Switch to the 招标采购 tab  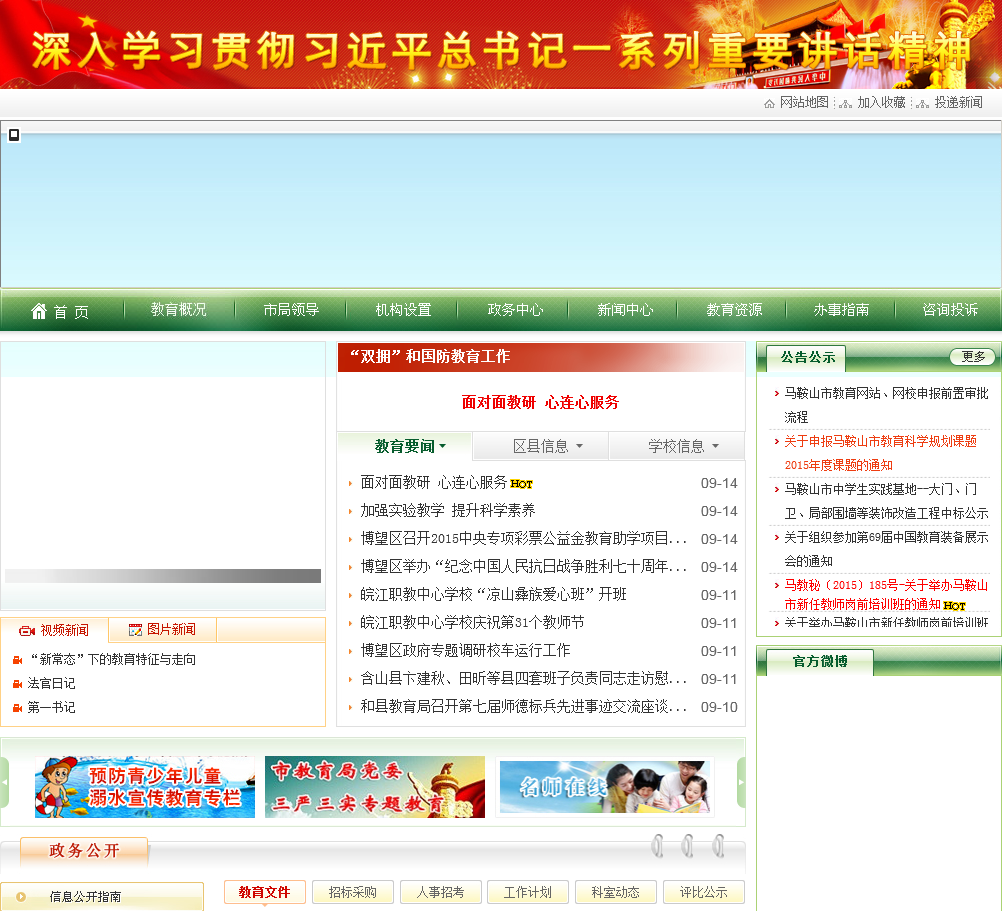pyautogui.click(x=353, y=892)
